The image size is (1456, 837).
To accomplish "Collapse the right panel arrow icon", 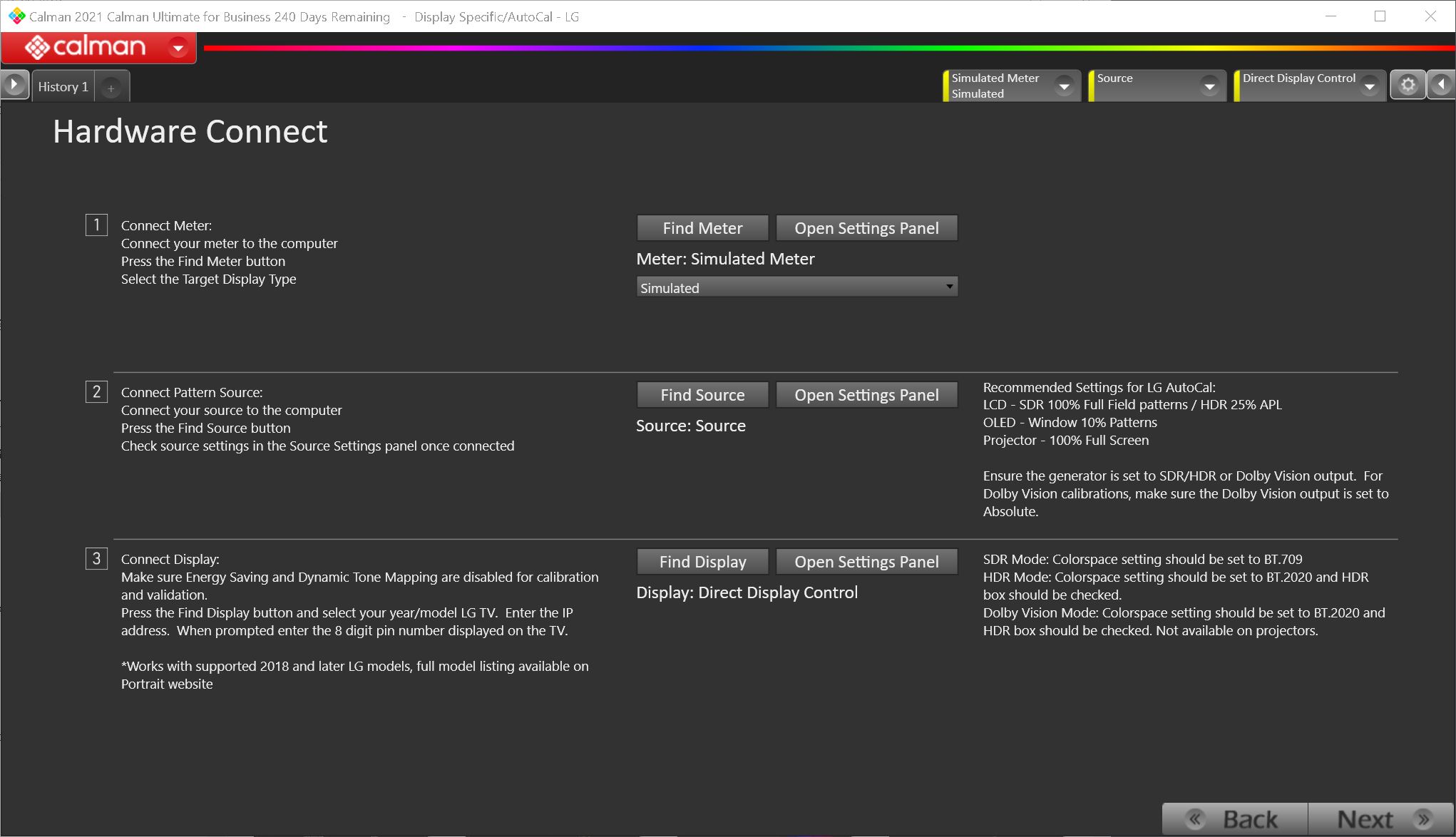I will 1441,86.
